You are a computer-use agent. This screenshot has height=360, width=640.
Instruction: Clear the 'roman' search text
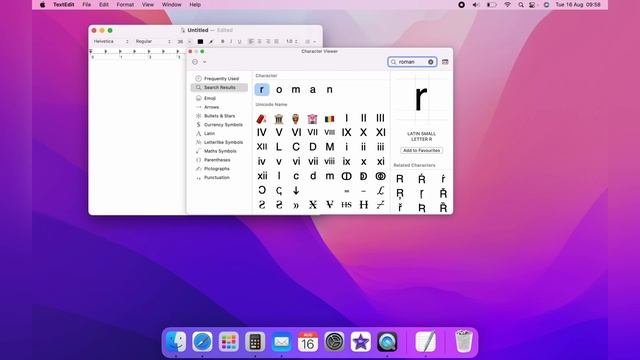[x=431, y=62]
